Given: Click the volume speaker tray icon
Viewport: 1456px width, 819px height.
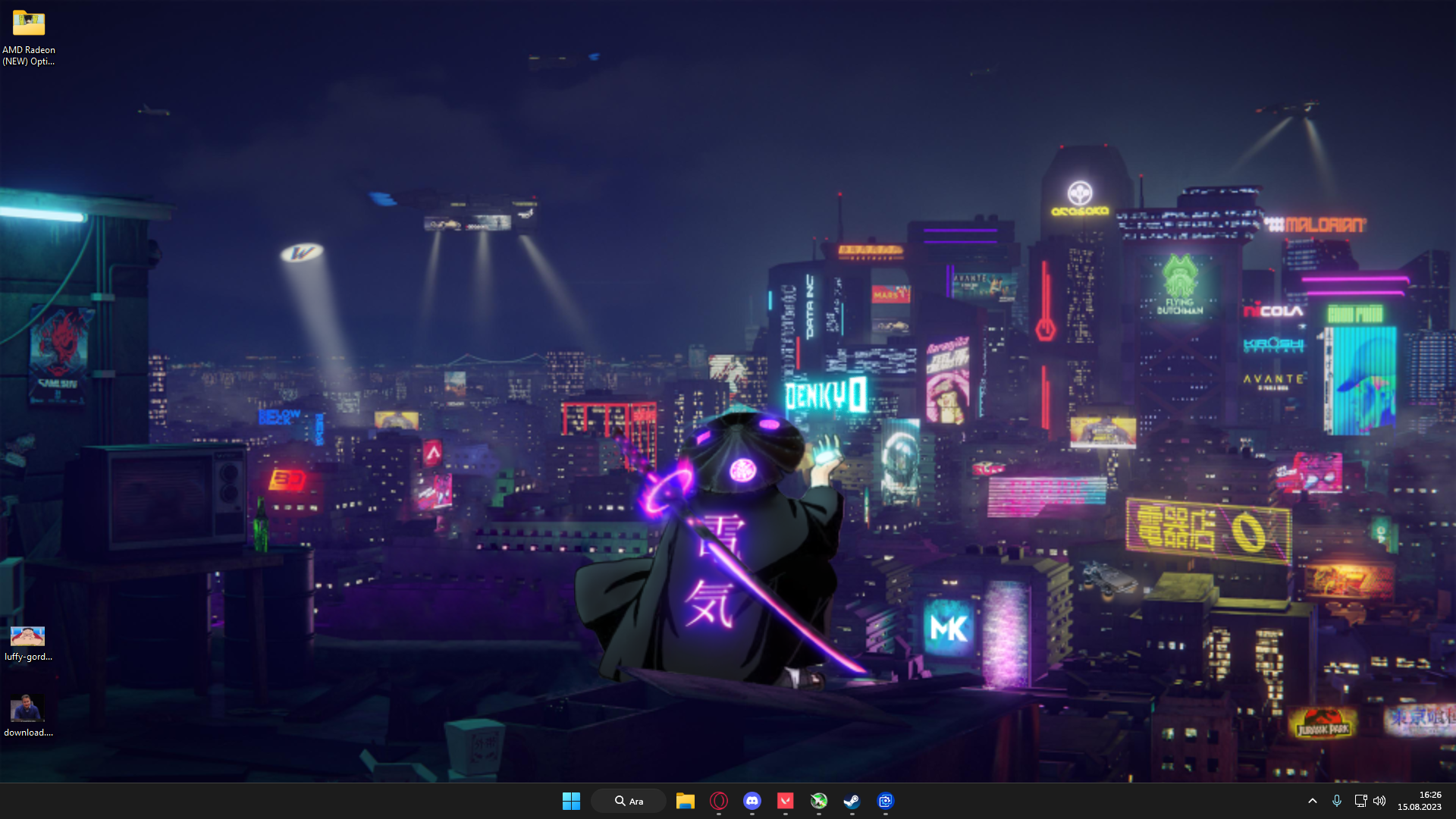Looking at the screenshot, I should tap(1379, 801).
